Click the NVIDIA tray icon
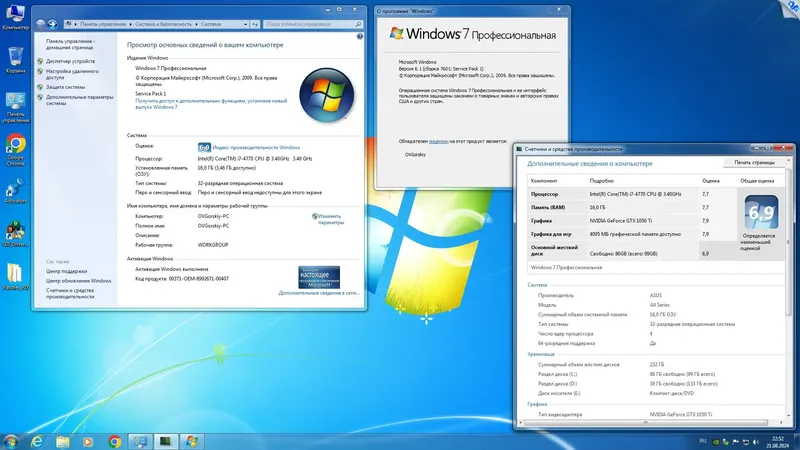Screen dimensions: 800x450 point(715,442)
